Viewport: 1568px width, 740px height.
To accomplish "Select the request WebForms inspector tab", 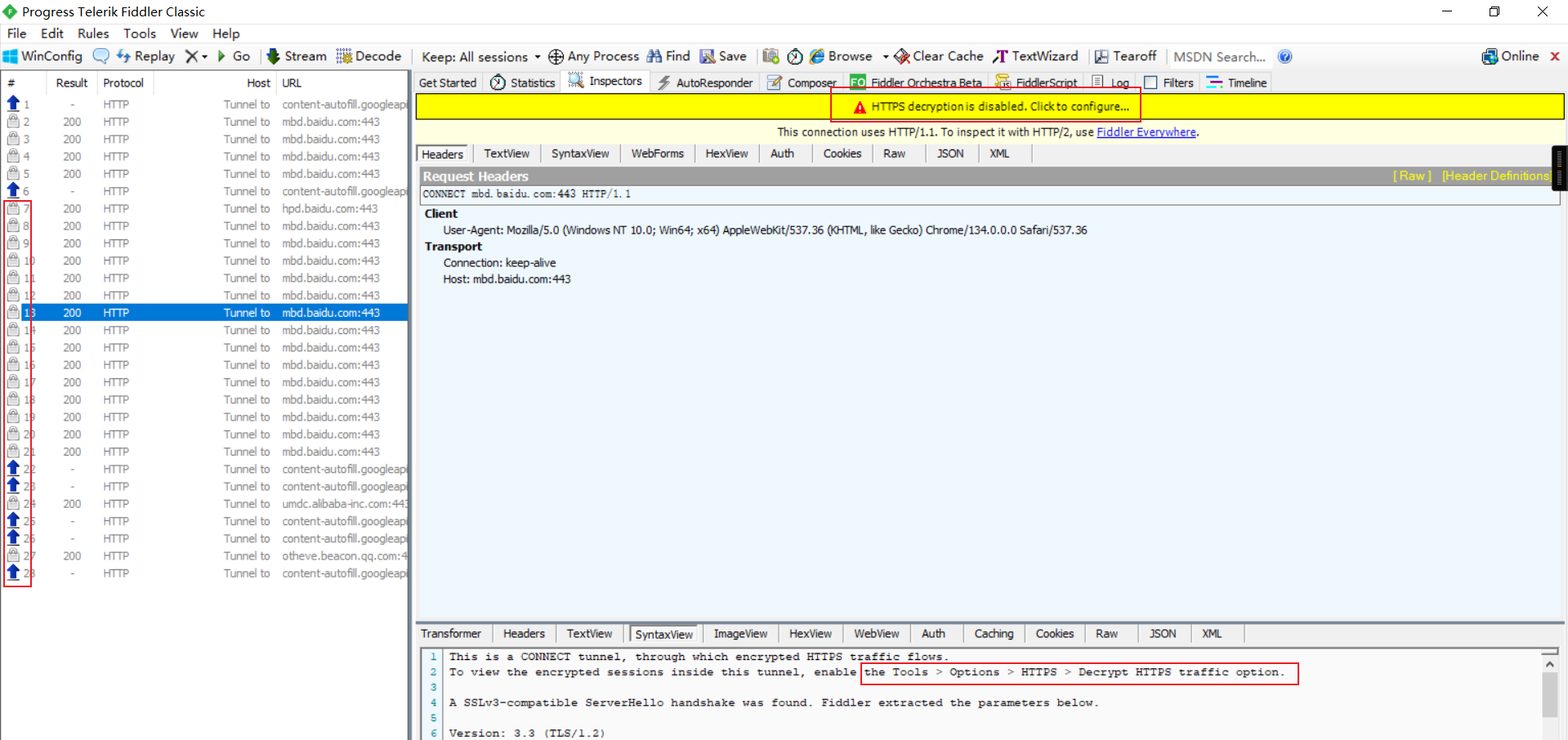I will coord(657,154).
